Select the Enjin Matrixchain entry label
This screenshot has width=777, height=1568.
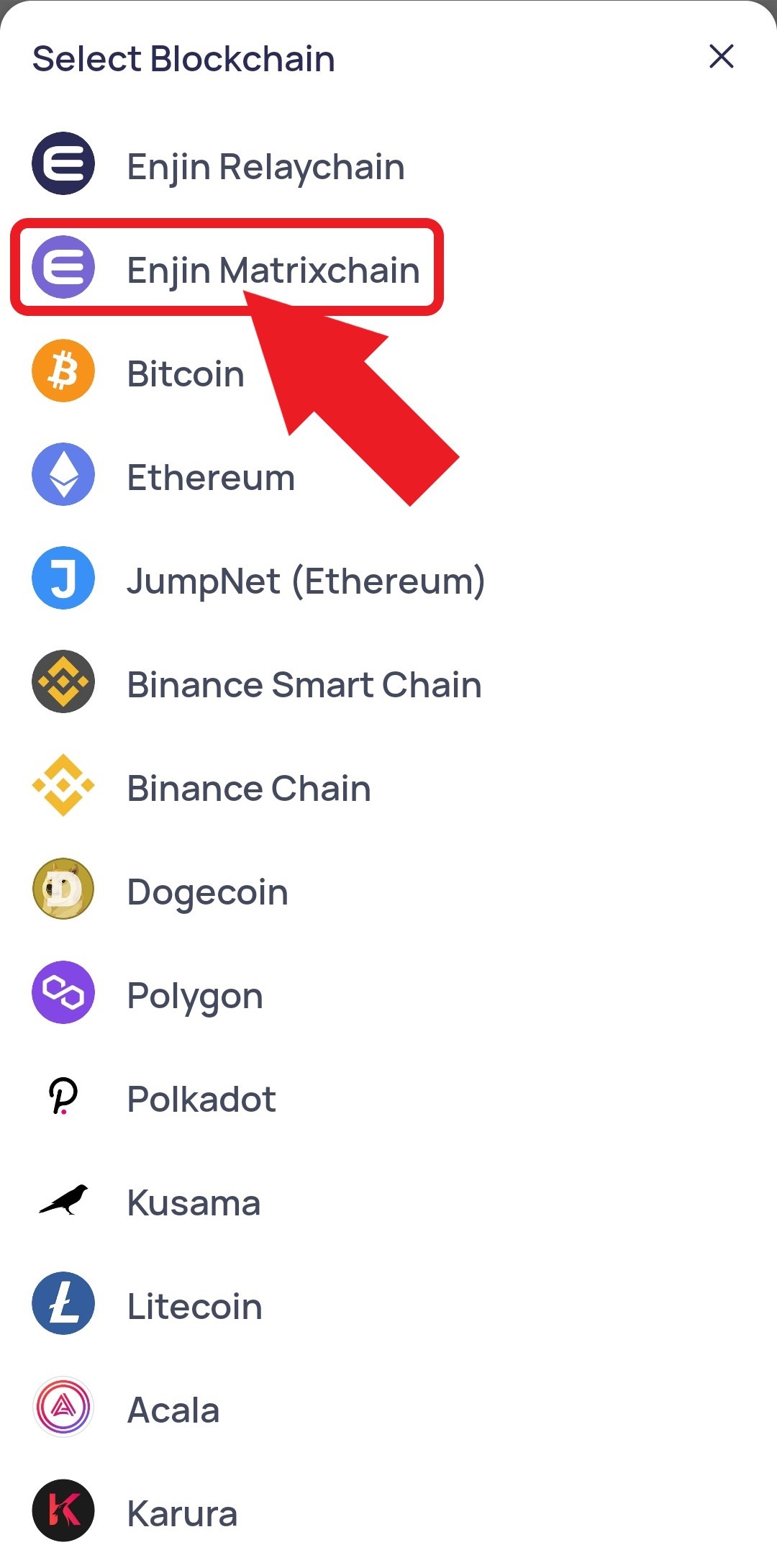(x=273, y=271)
